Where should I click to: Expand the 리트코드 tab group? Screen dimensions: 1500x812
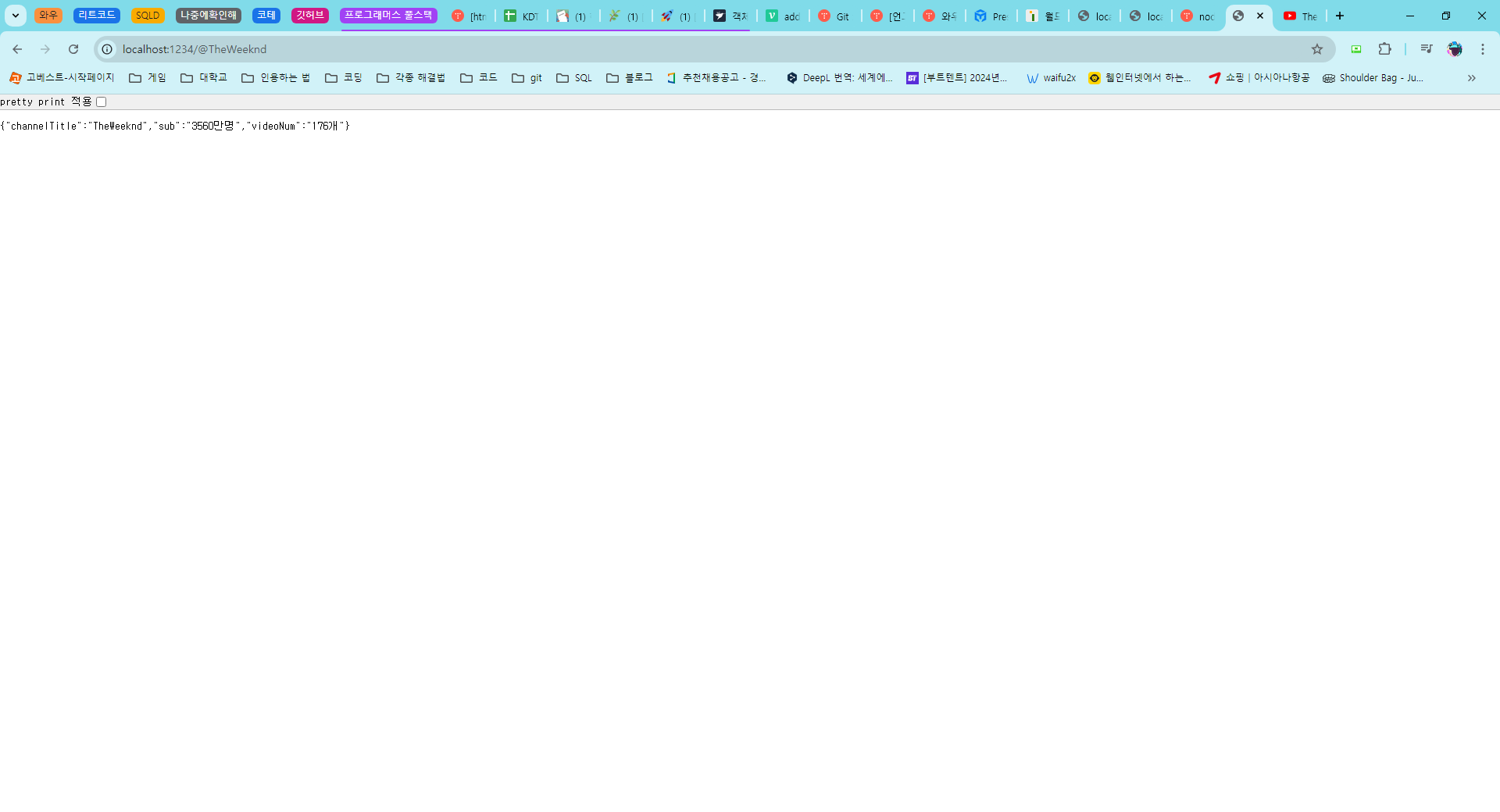(x=97, y=16)
